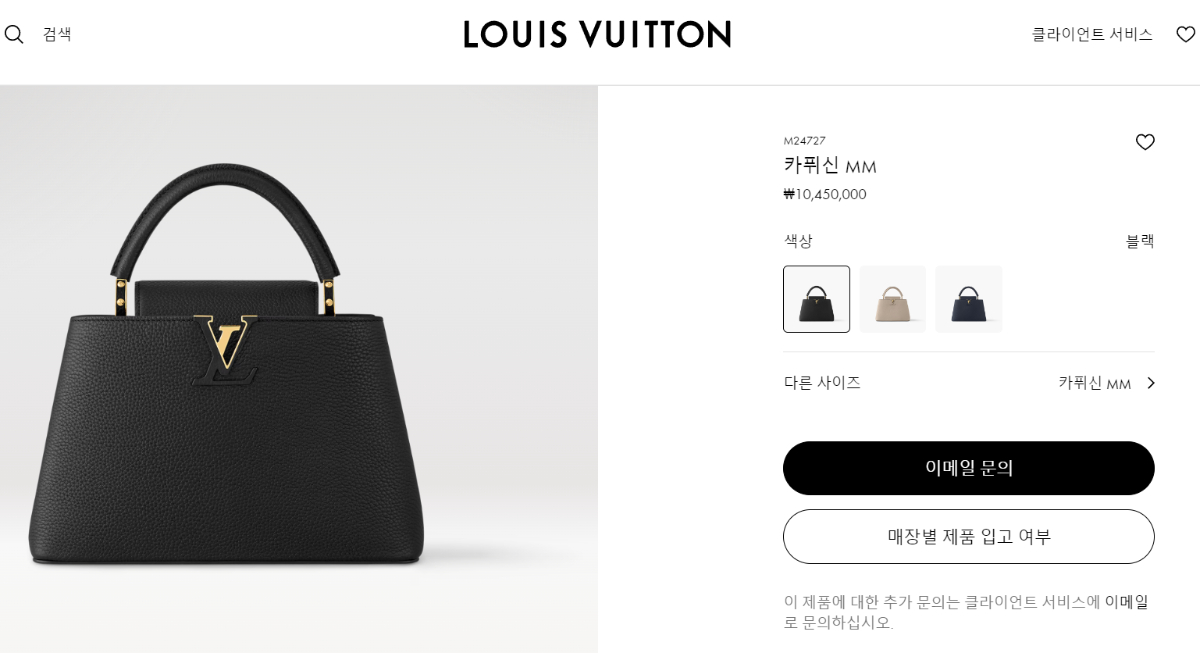Expand the 다른 사이즈 chevron arrow

(1150, 383)
